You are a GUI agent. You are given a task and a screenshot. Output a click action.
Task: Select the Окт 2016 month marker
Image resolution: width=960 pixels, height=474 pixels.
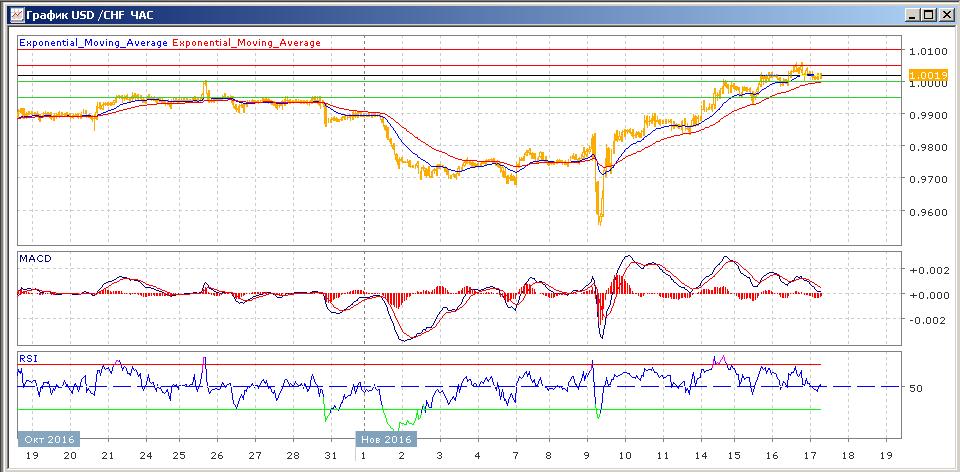pos(49,440)
